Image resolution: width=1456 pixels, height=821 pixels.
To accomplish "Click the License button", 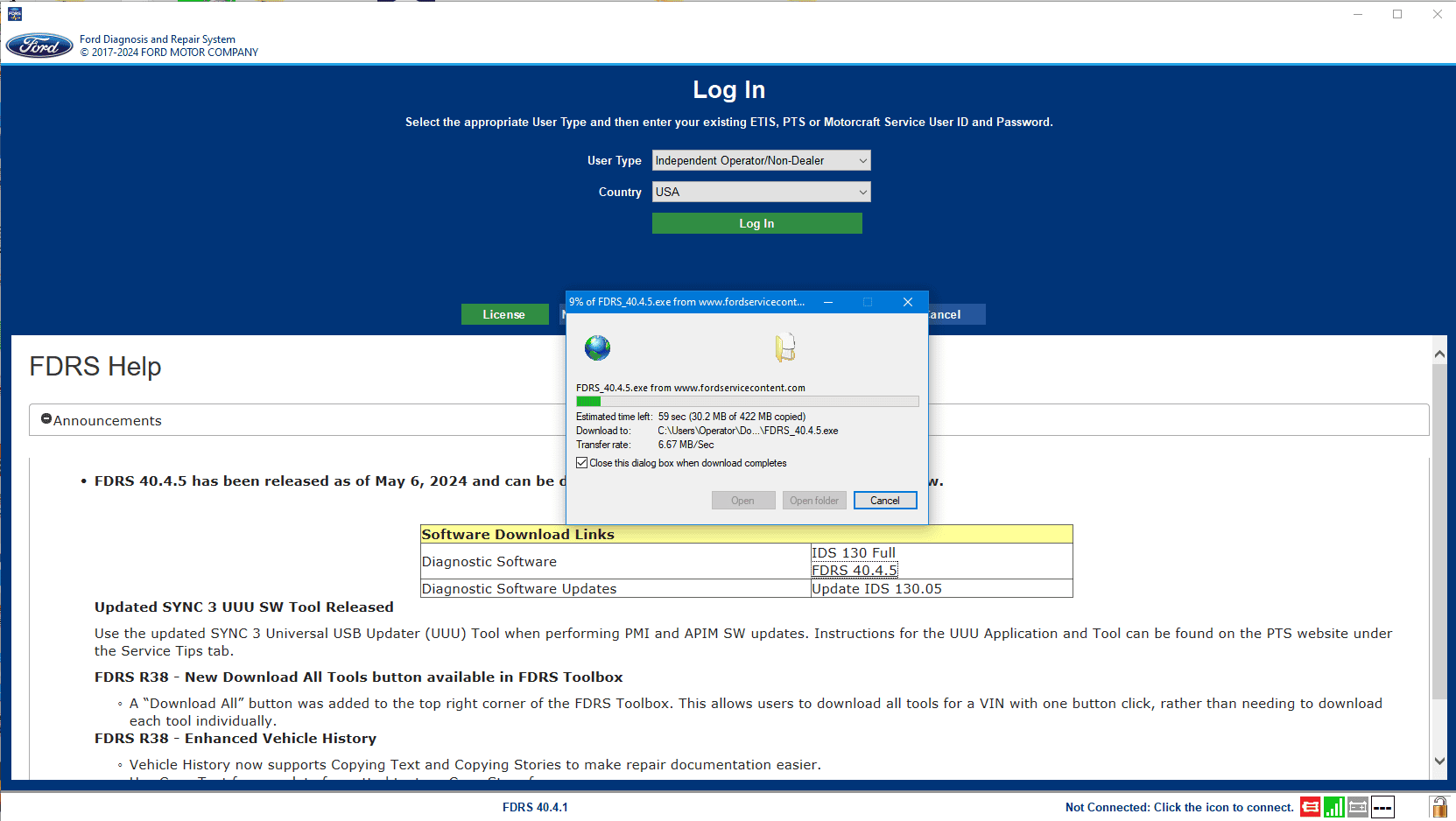I will point(504,314).
